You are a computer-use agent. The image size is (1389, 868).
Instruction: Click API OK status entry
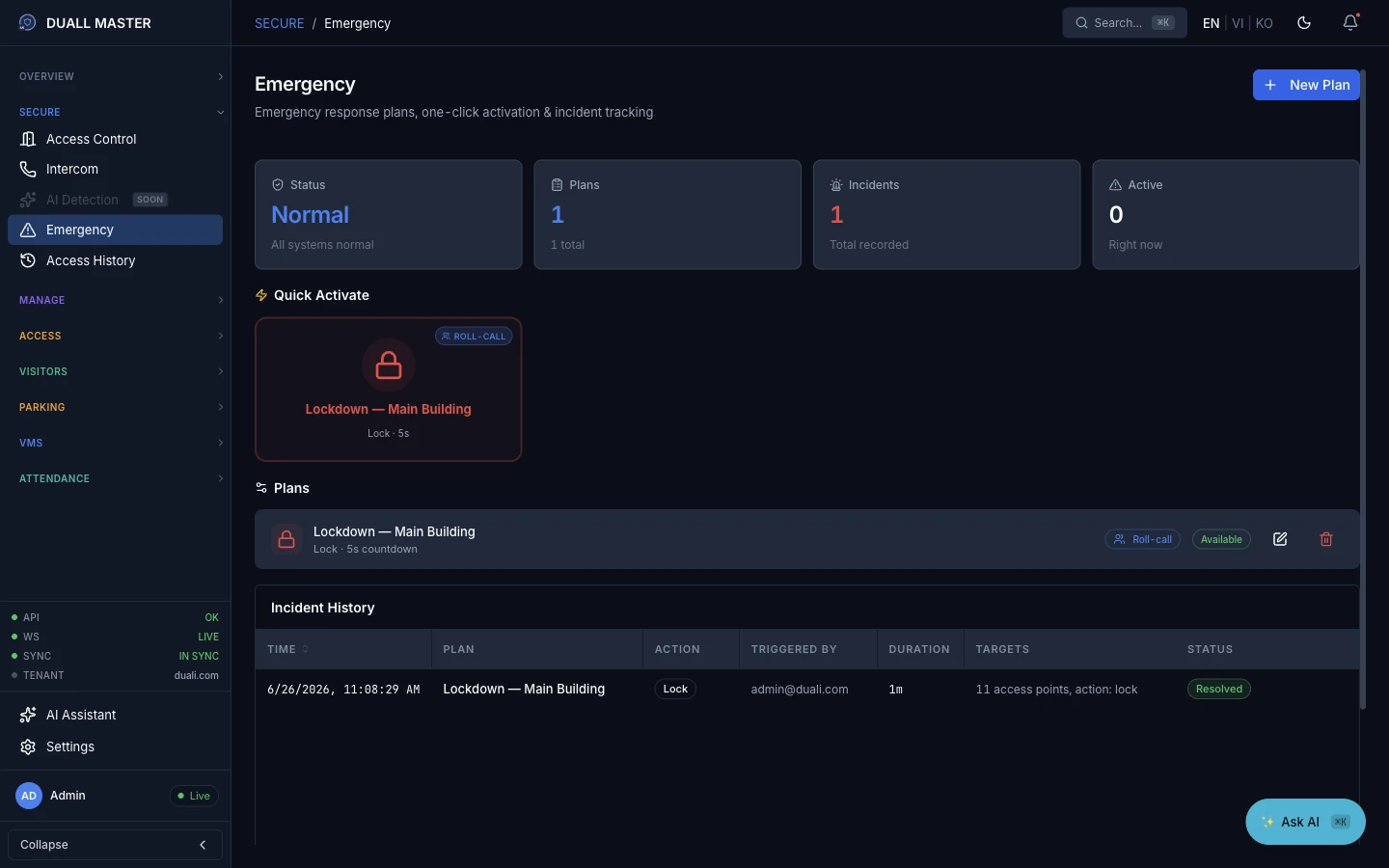point(115,617)
